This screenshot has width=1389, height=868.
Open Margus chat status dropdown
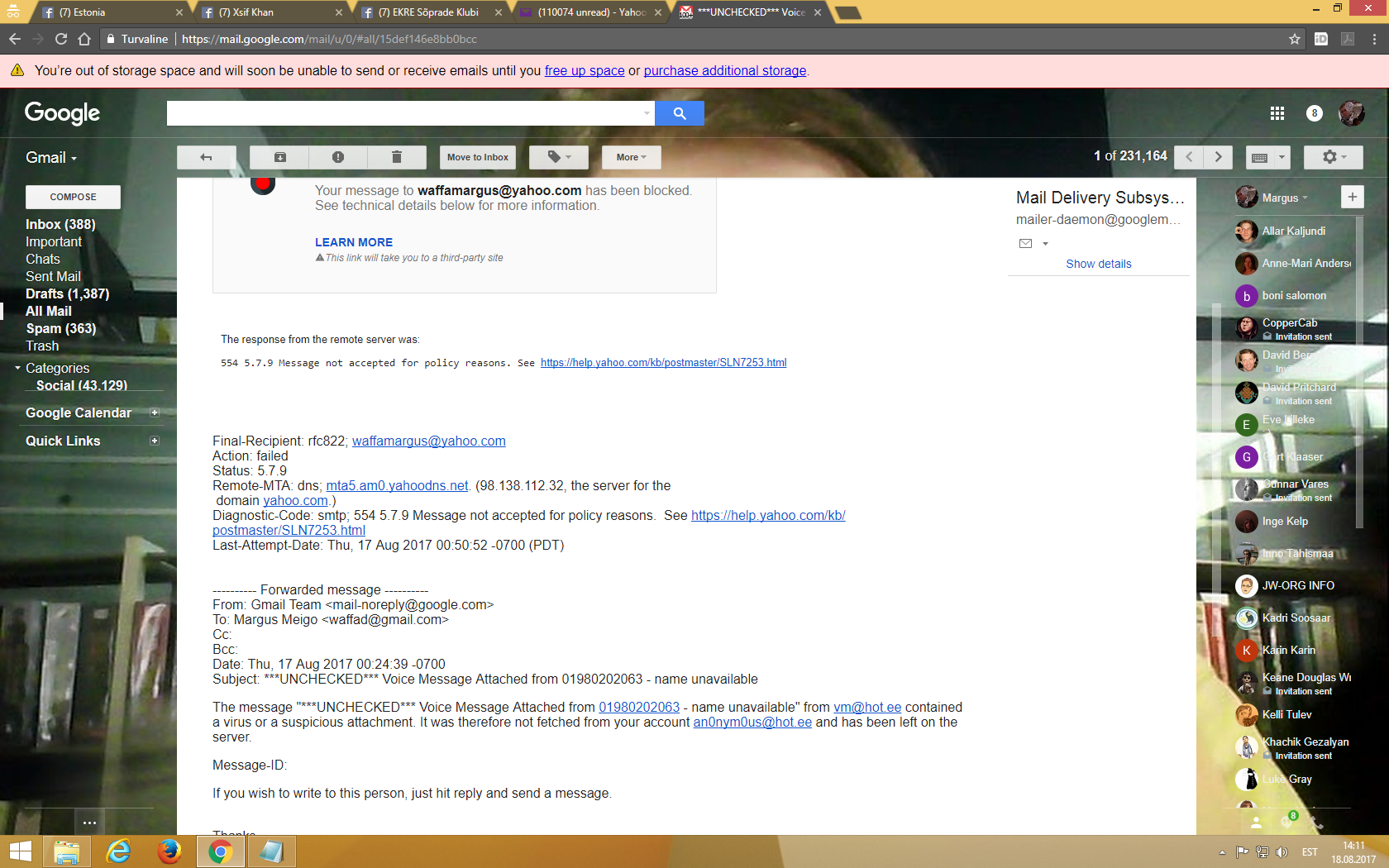1285,198
